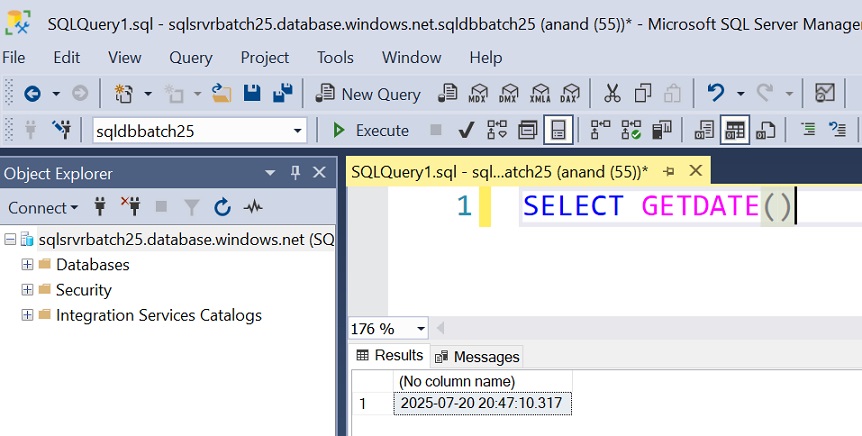Screen dimensions: 862x436
Task: Refresh the Object Explorer tree
Action: [x=223, y=207]
